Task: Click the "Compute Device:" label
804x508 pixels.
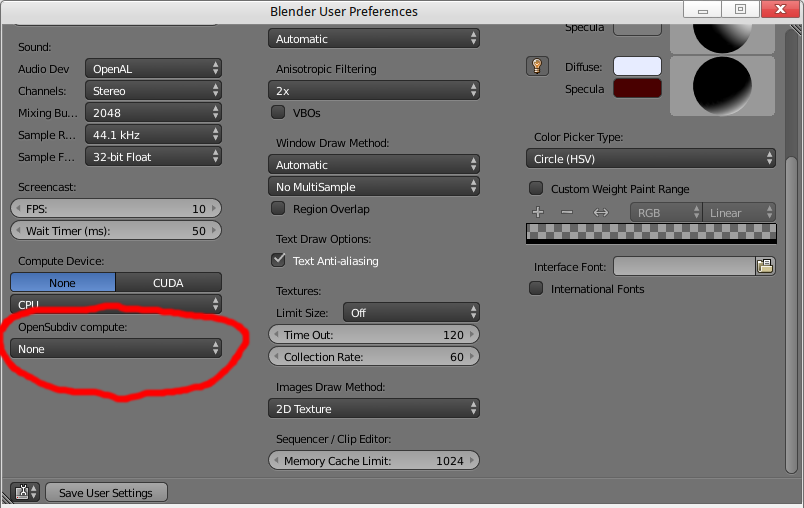Action: tap(61, 261)
